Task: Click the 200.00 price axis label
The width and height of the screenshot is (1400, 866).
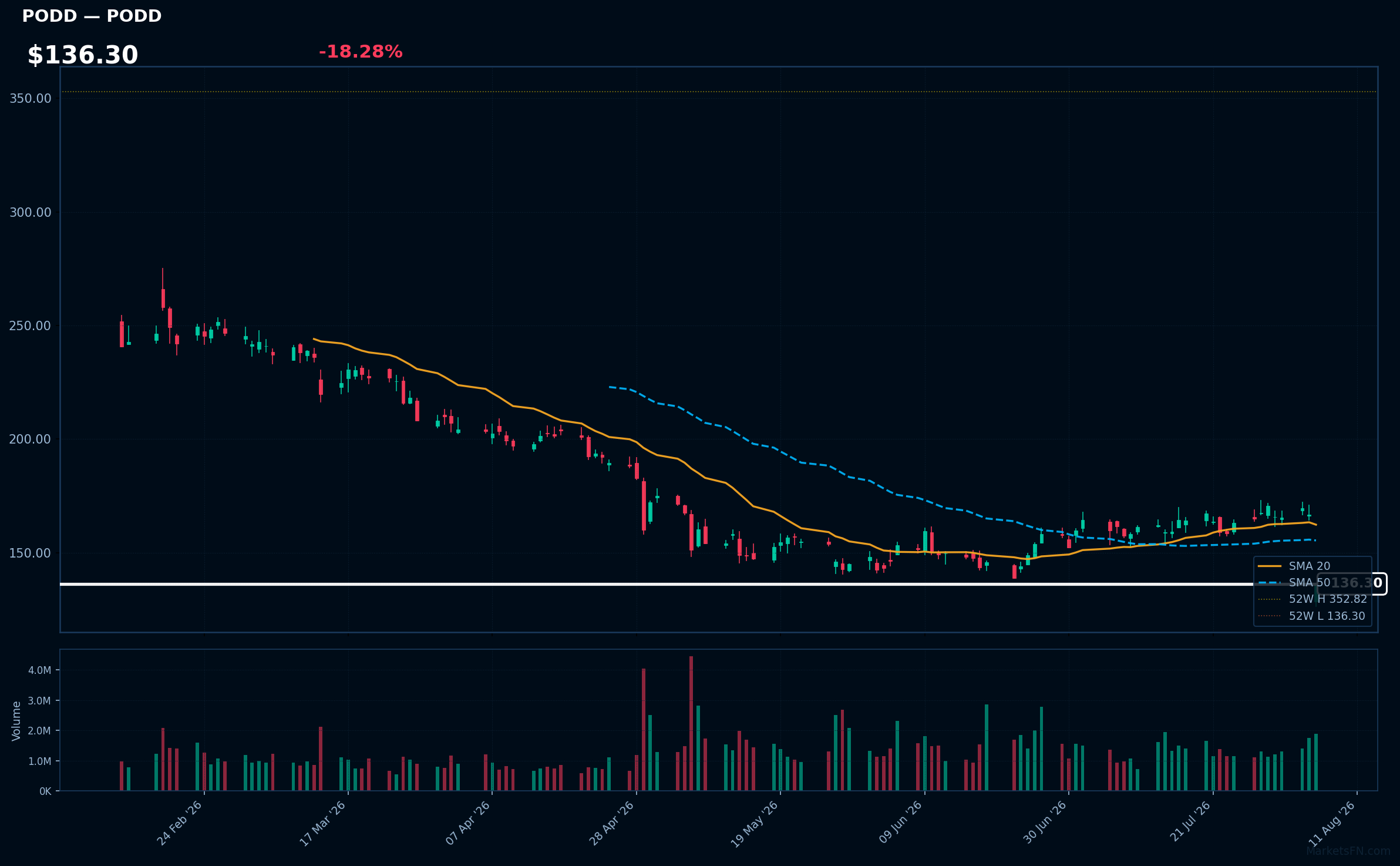Action: tap(31, 439)
